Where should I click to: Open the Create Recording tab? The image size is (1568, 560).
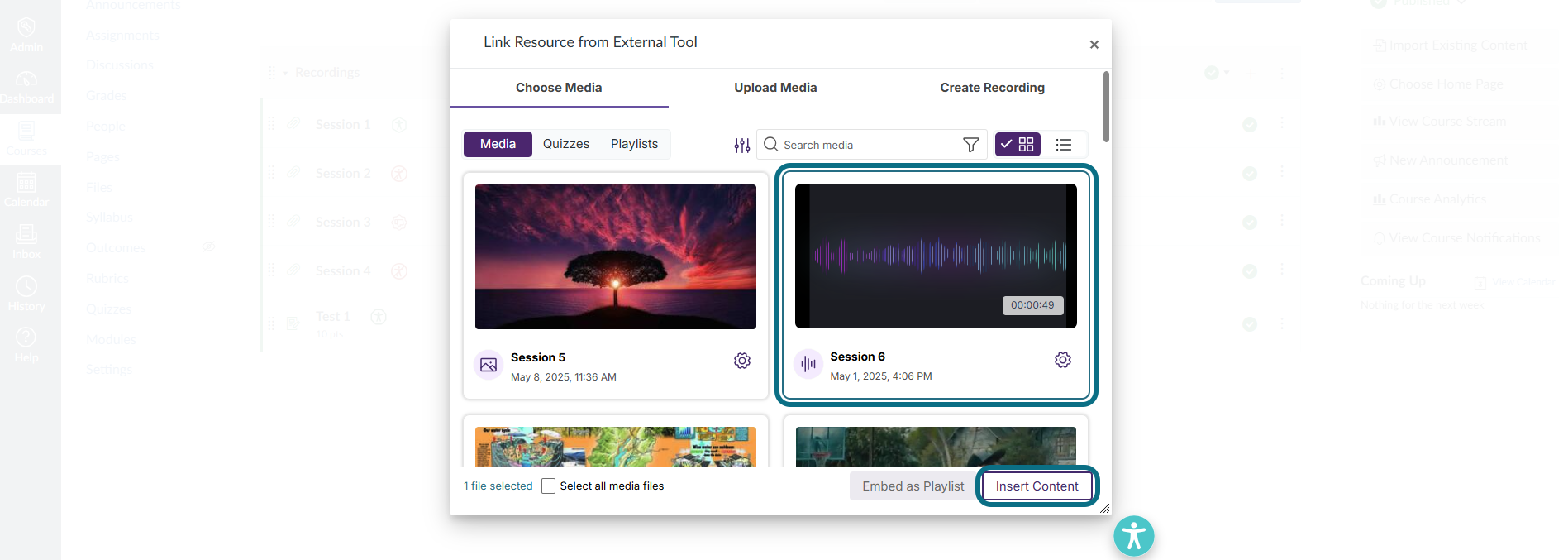(x=992, y=88)
